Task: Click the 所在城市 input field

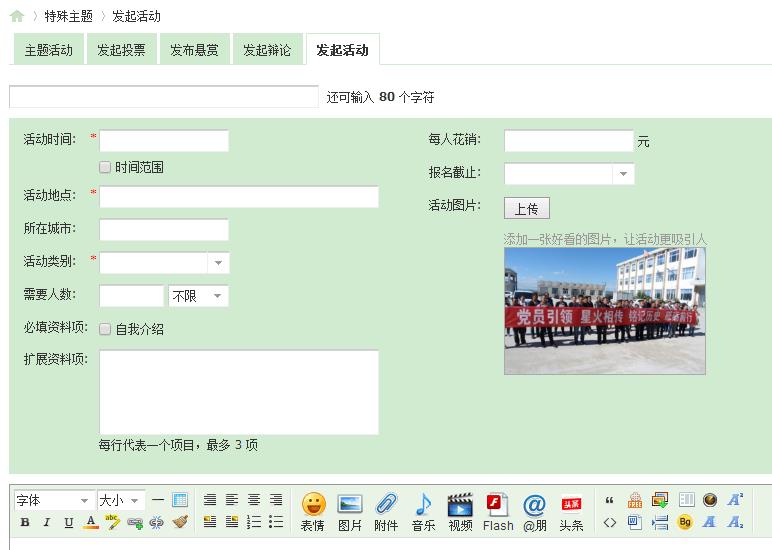Action: tap(164, 230)
